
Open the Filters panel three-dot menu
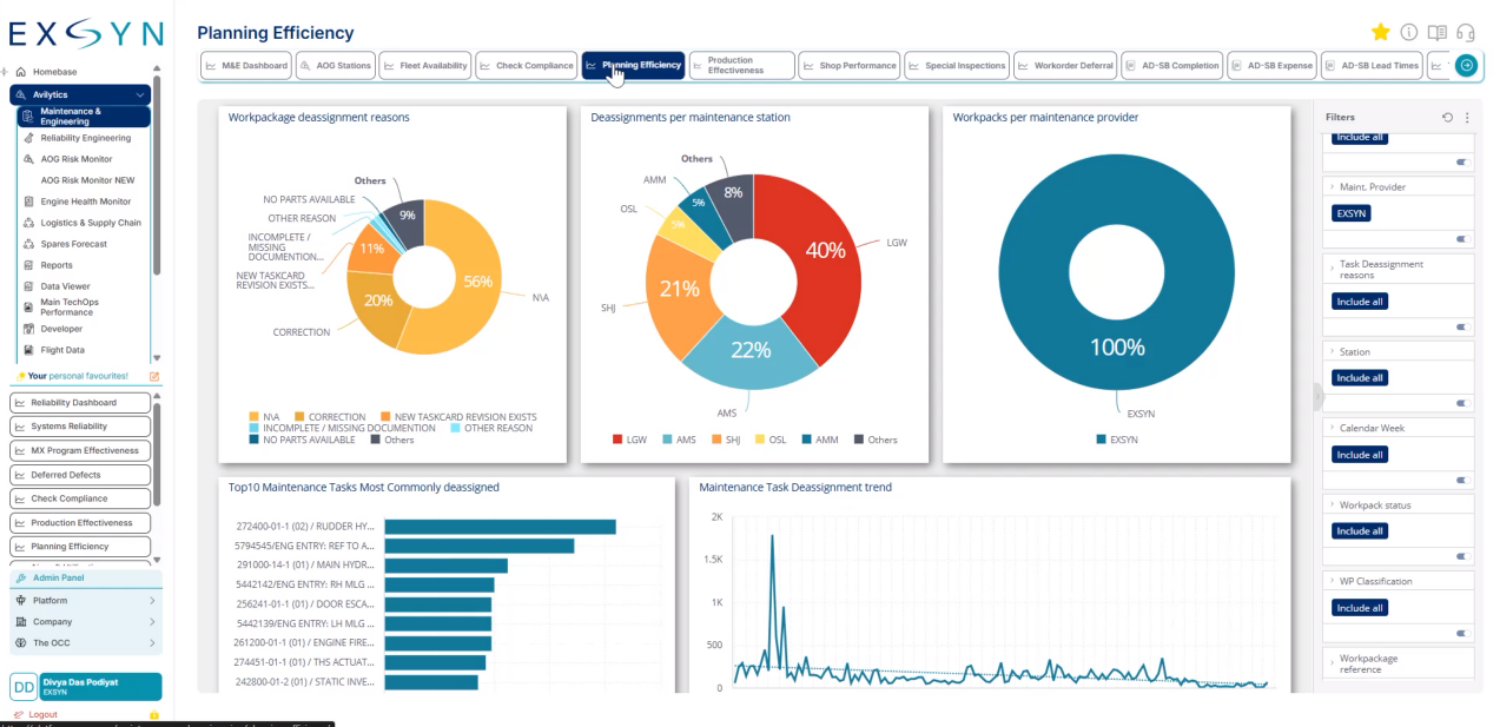pyautogui.click(x=1467, y=117)
